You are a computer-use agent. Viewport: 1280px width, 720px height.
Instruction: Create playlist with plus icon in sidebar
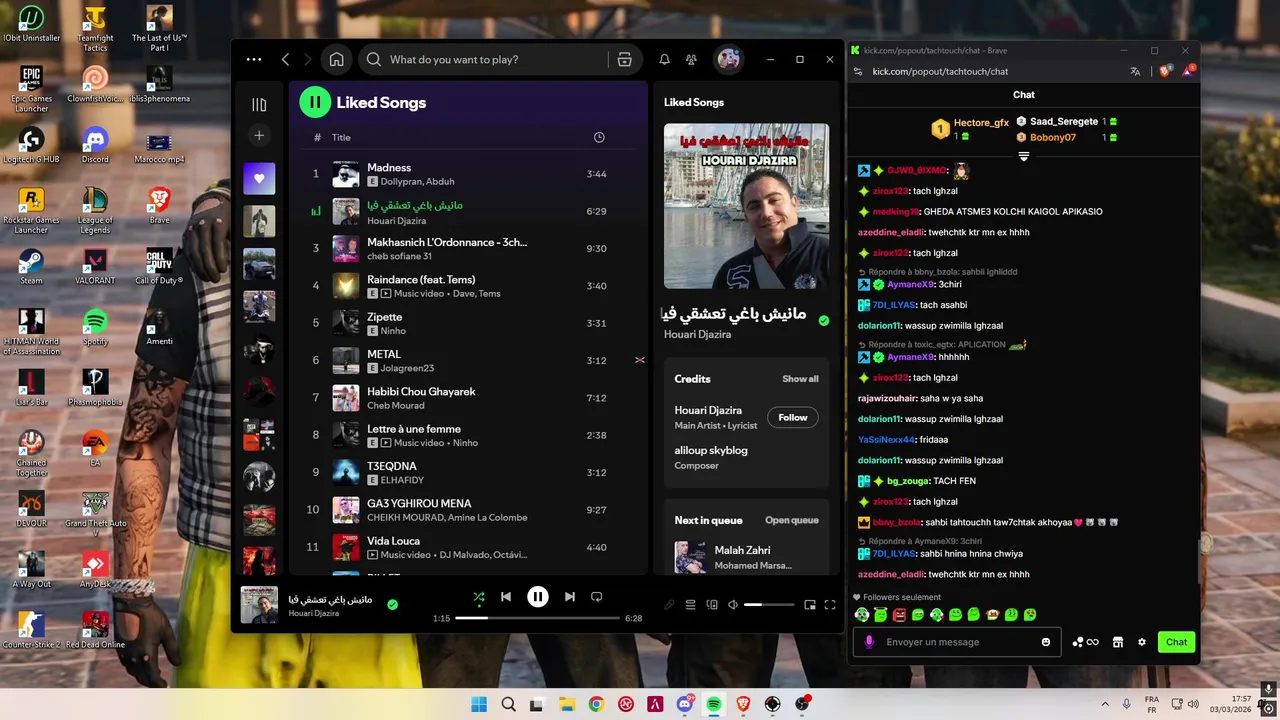(x=259, y=135)
